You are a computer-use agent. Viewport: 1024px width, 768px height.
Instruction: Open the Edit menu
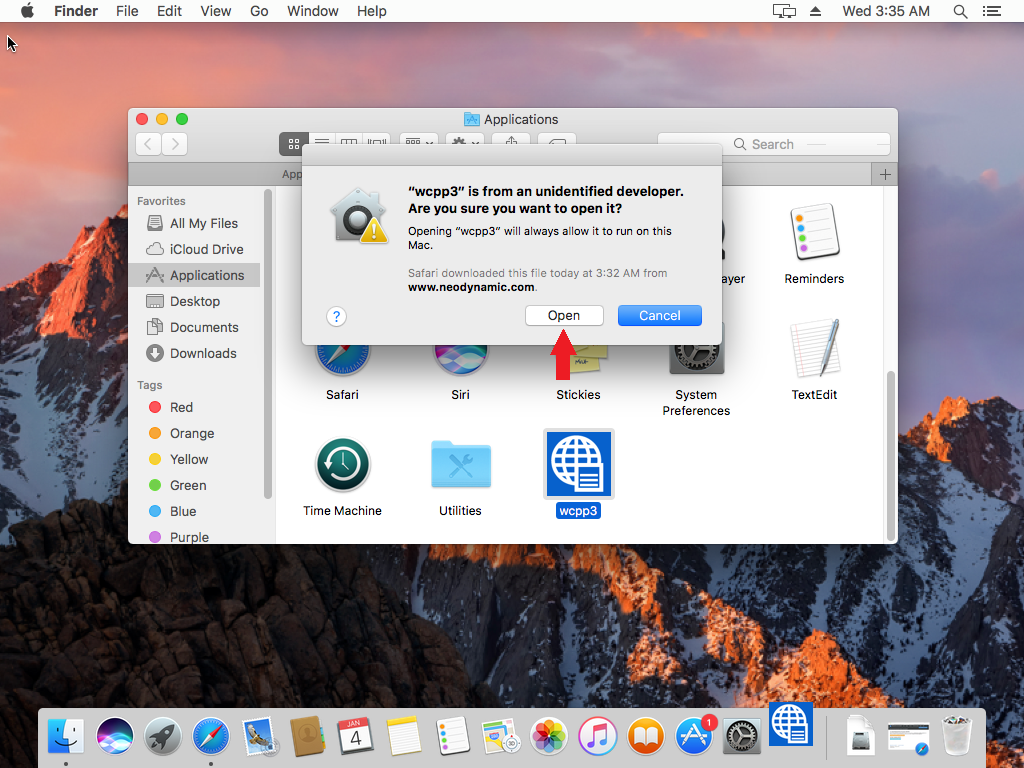[x=169, y=11]
